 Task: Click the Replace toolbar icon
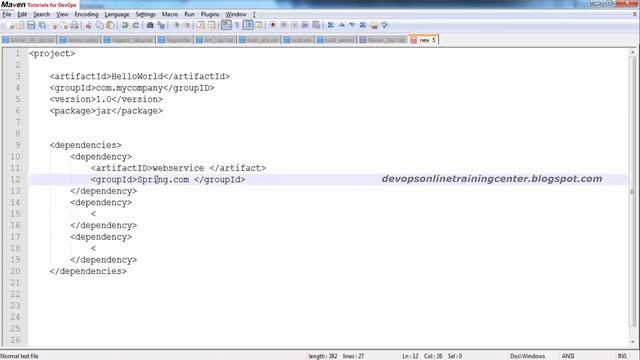(x=161, y=25)
